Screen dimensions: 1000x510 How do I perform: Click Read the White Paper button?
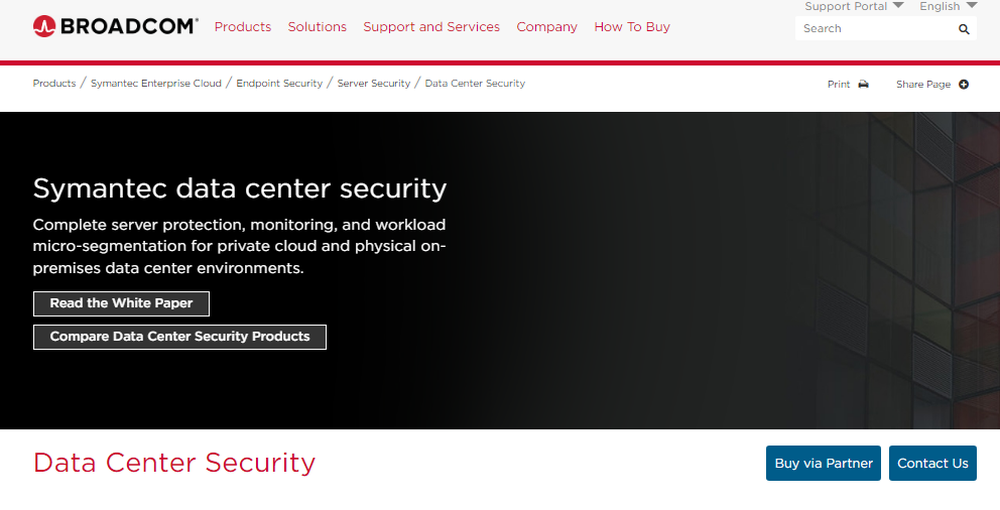tap(121, 303)
